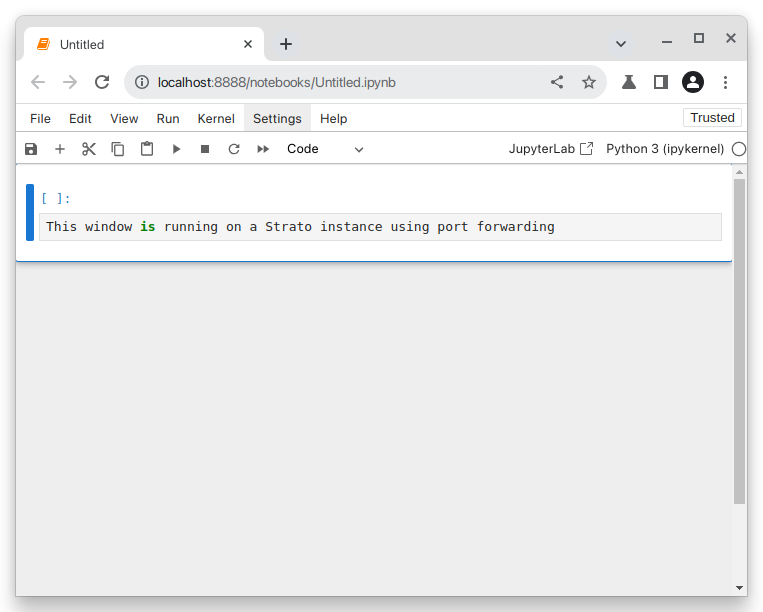Copy the selected cell

[x=118, y=149]
